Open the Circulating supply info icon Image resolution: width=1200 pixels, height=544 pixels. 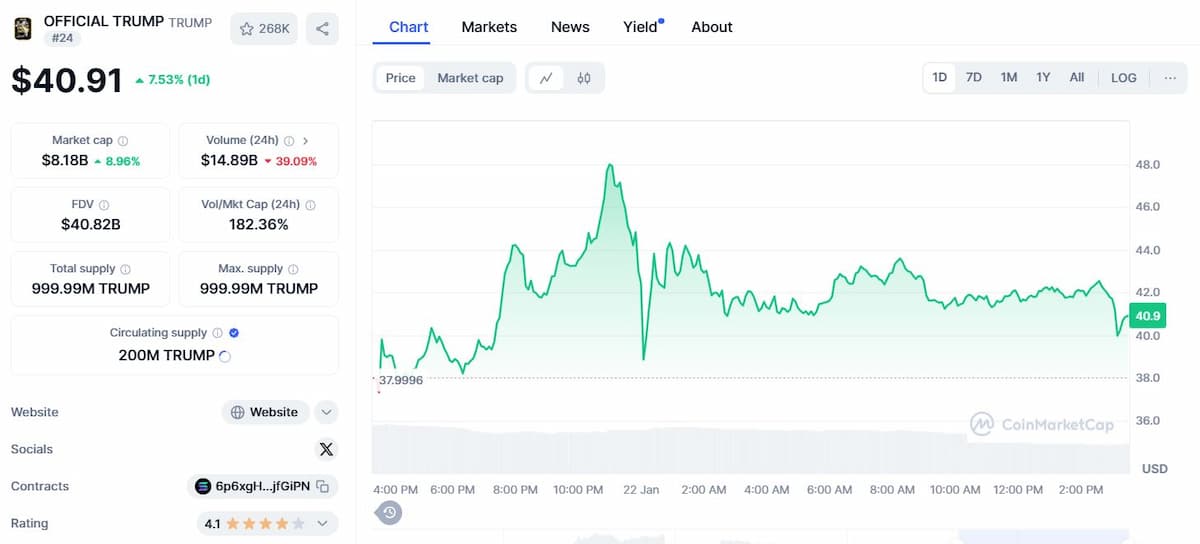[217, 333]
